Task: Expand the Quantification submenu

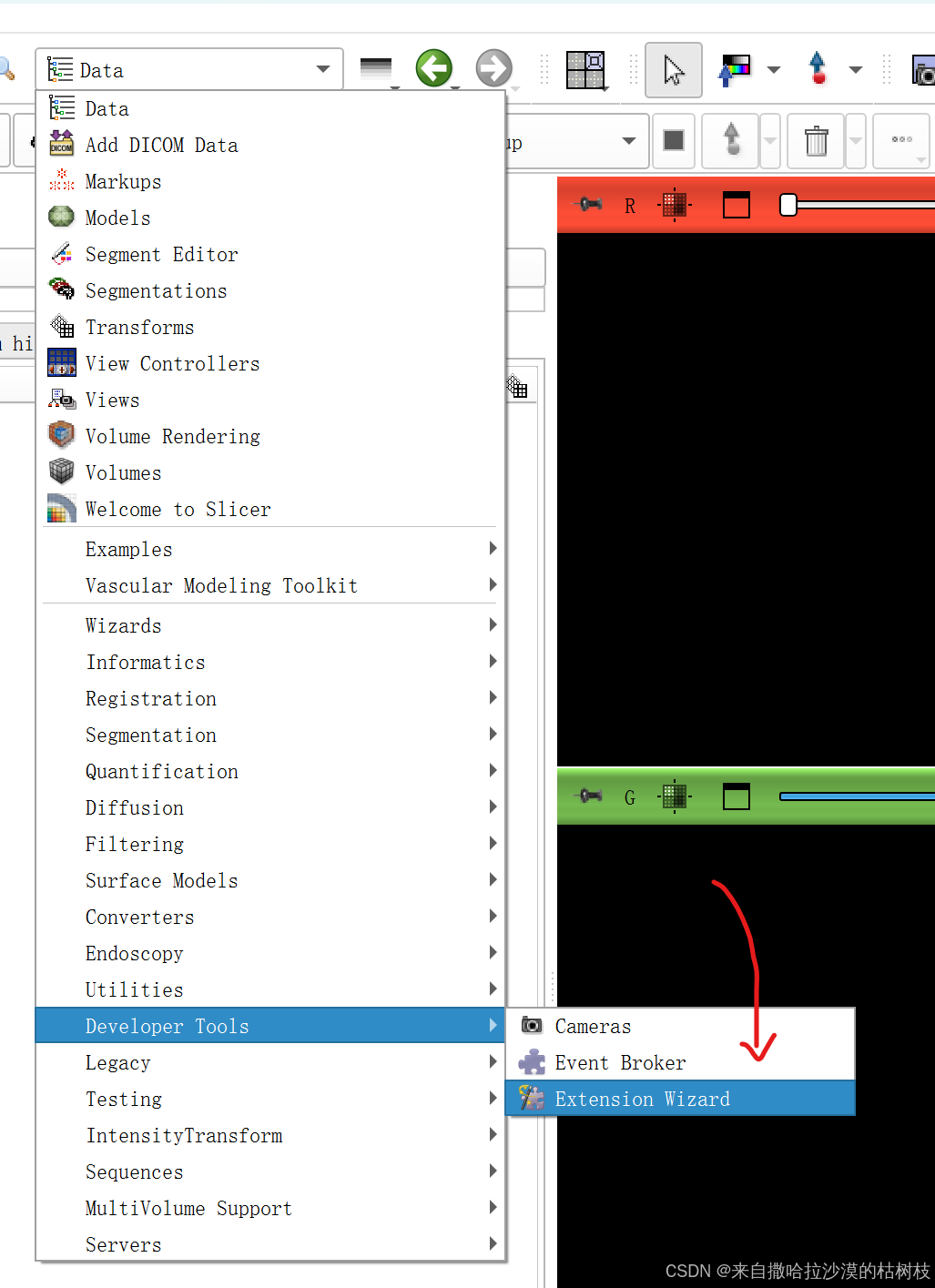Action: point(270,771)
